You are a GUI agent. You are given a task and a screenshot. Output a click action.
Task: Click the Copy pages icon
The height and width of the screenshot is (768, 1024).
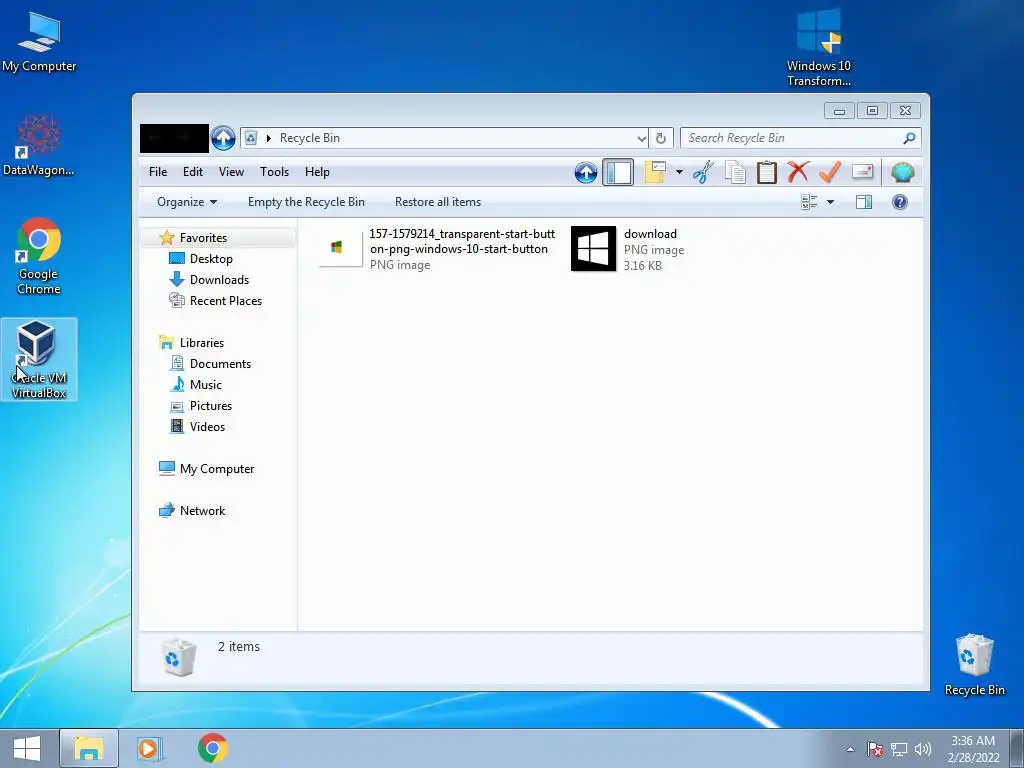pos(735,172)
